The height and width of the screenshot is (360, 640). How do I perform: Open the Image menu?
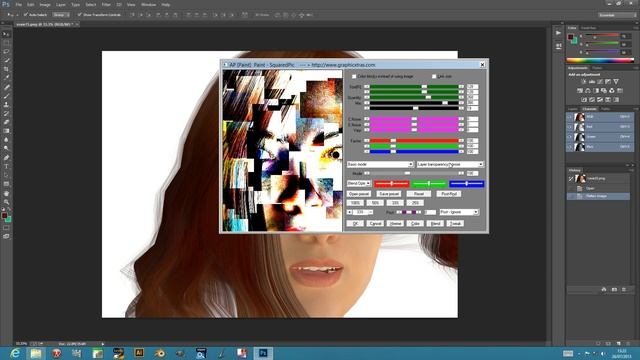coord(45,4)
